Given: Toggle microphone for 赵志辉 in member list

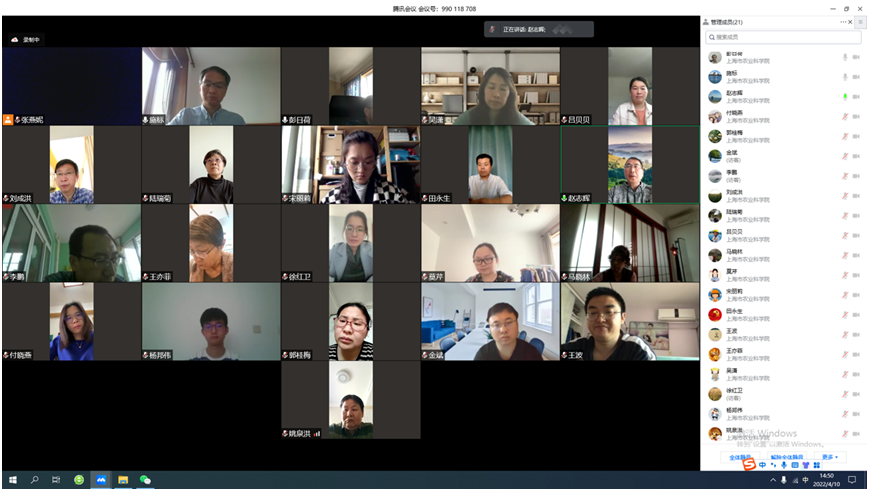Looking at the screenshot, I should (x=844, y=96).
